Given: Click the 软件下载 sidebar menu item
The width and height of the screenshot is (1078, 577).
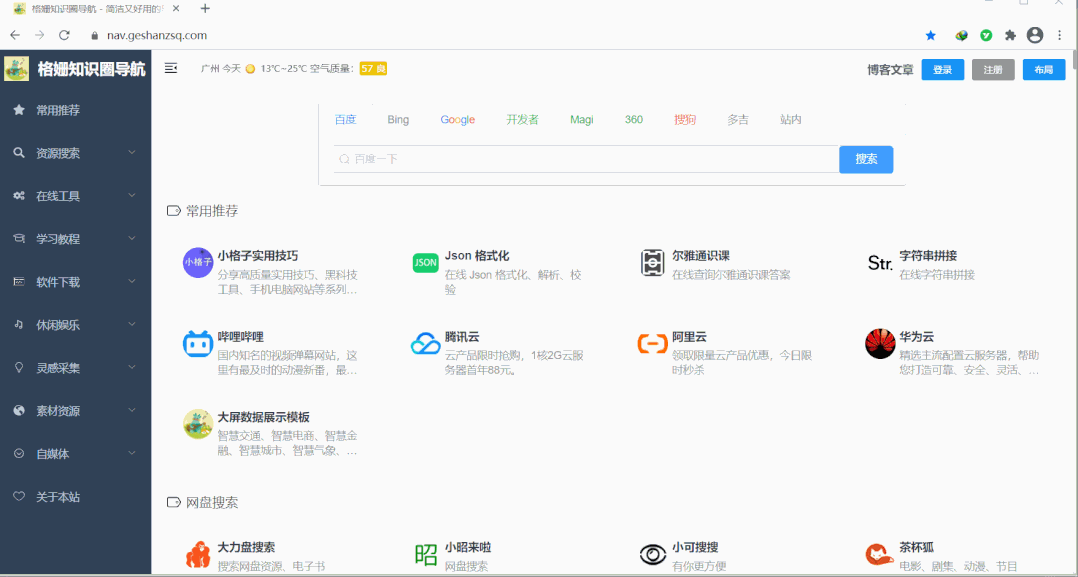Looking at the screenshot, I should [76, 282].
